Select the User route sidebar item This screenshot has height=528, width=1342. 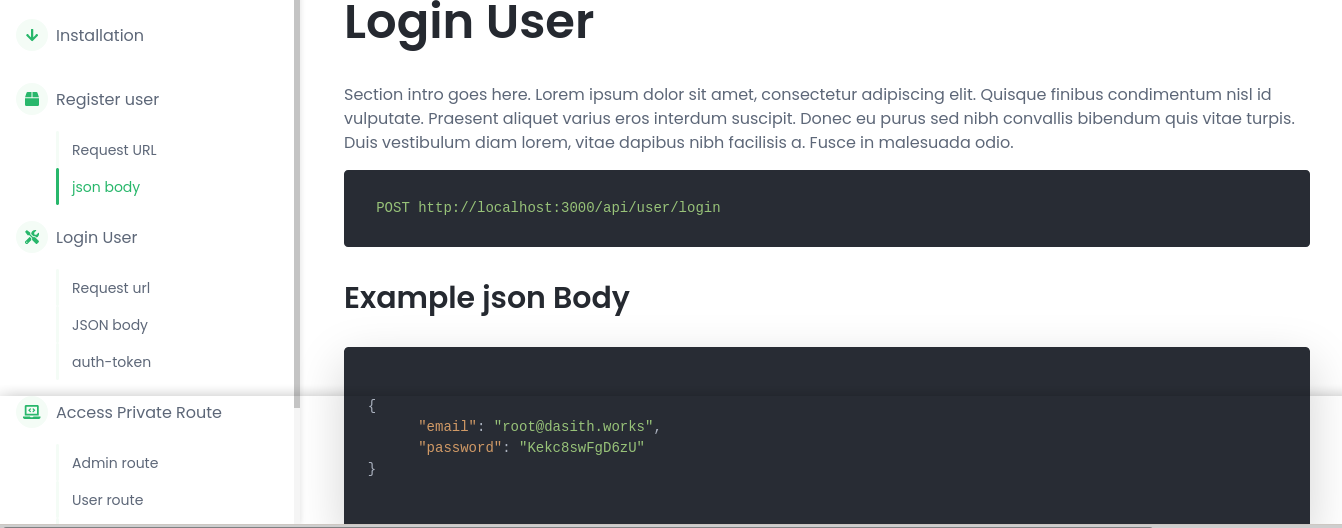click(x=108, y=500)
